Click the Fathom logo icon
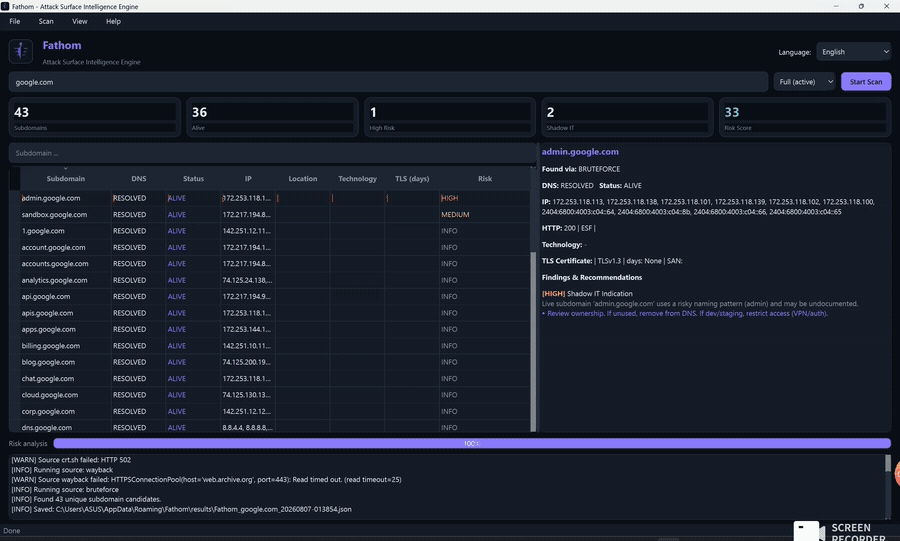900x541 pixels. (21, 51)
